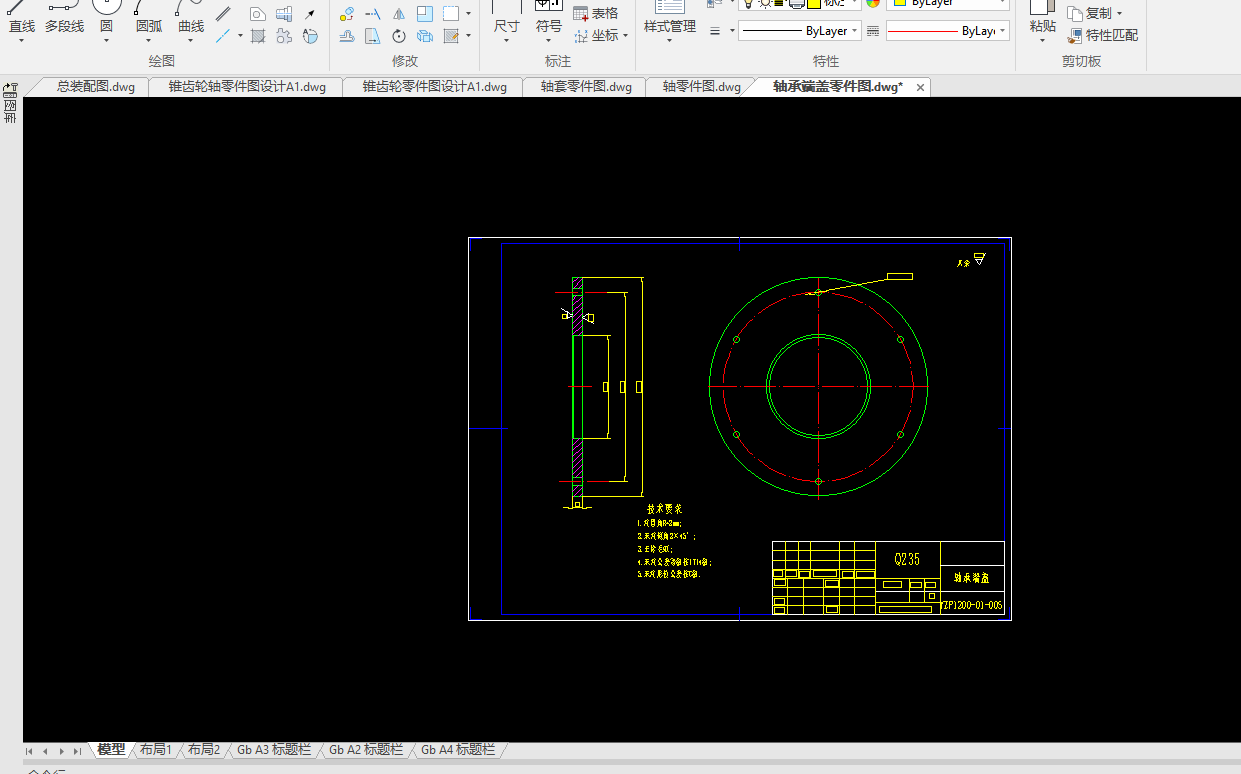Click the mirror tool in 修改 panel
Screen dimensions: 1241x774
click(x=399, y=14)
